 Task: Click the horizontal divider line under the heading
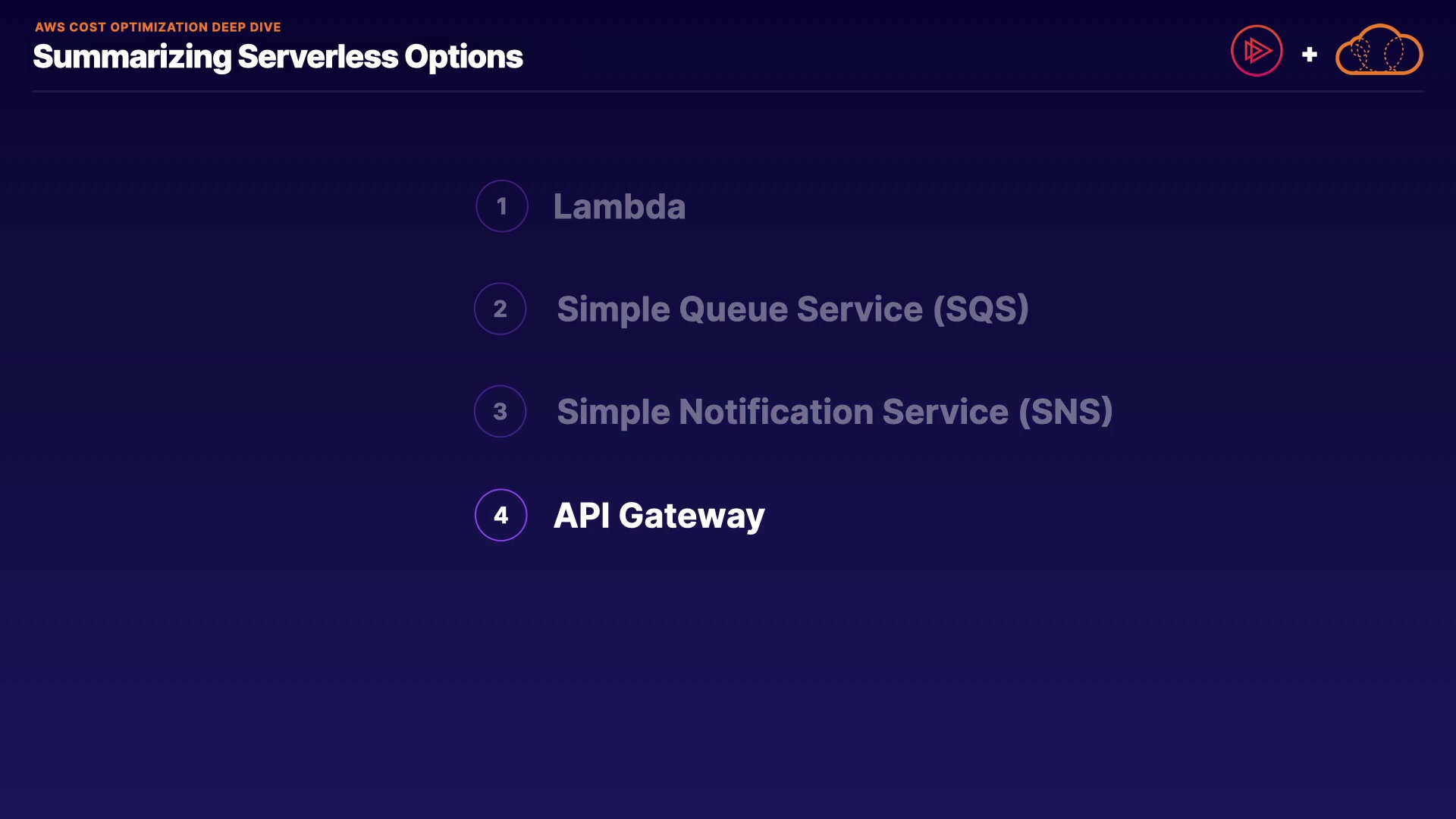point(728,92)
